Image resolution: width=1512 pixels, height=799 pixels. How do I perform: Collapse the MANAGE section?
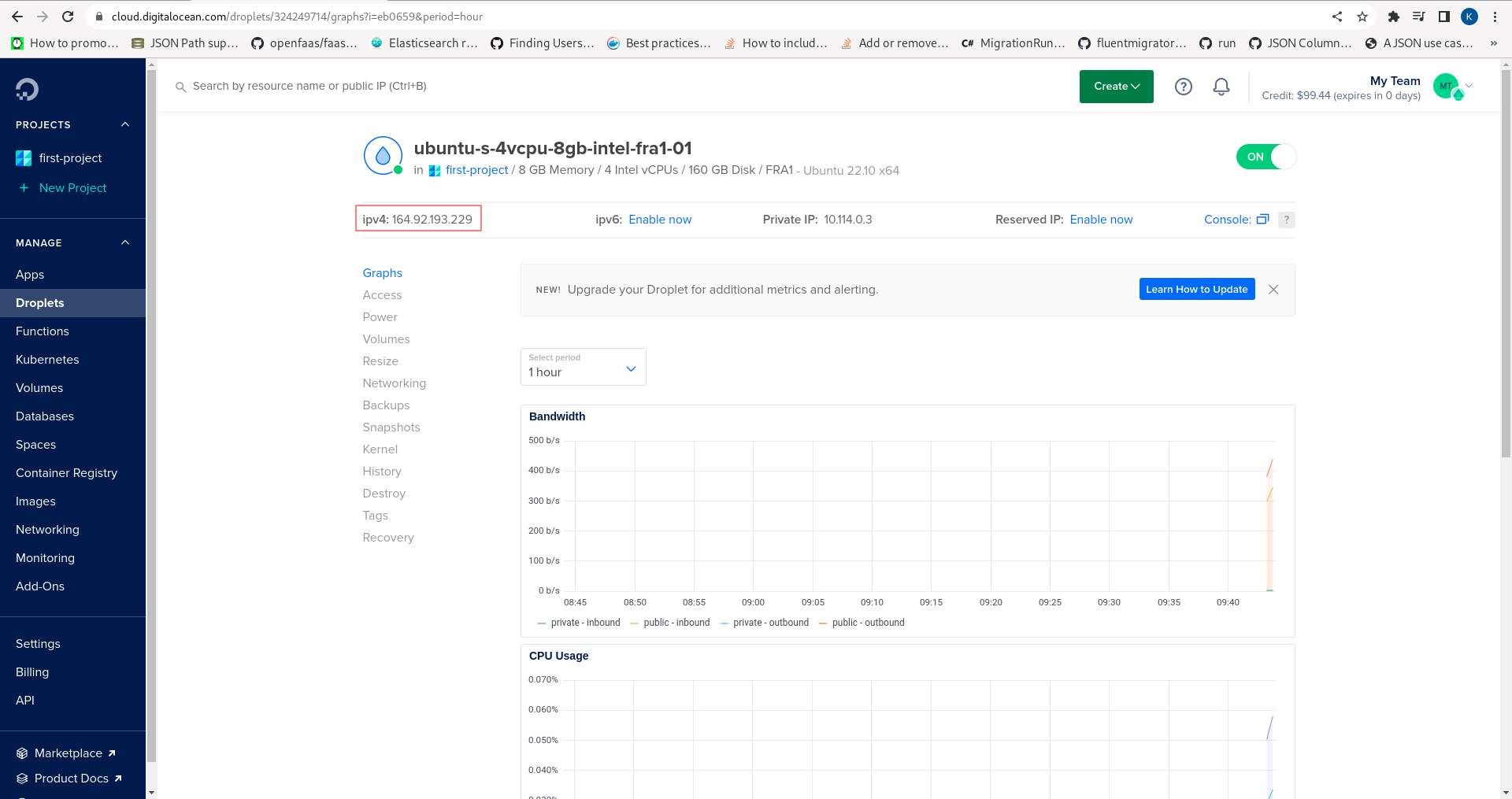click(125, 242)
